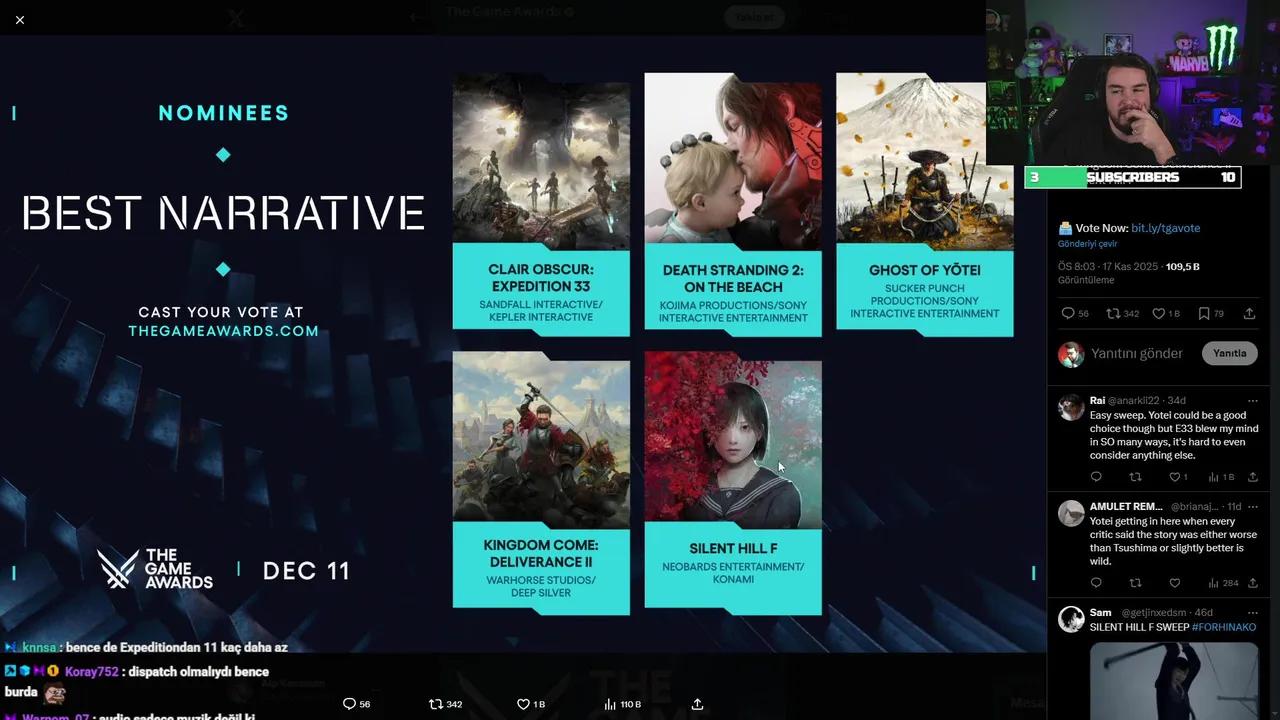This screenshot has width=1280, height=720.
Task: Open Sam's profile avatar
Action: pos(1071,619)
